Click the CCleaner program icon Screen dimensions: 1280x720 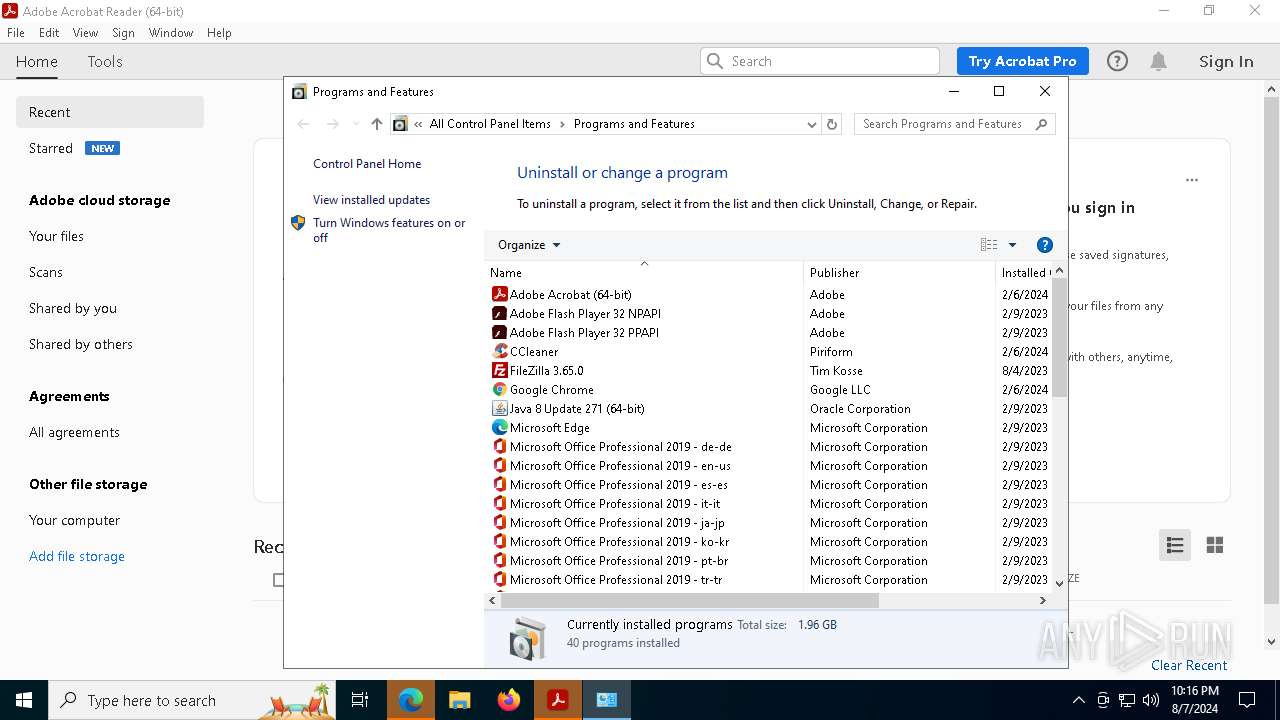500,351
